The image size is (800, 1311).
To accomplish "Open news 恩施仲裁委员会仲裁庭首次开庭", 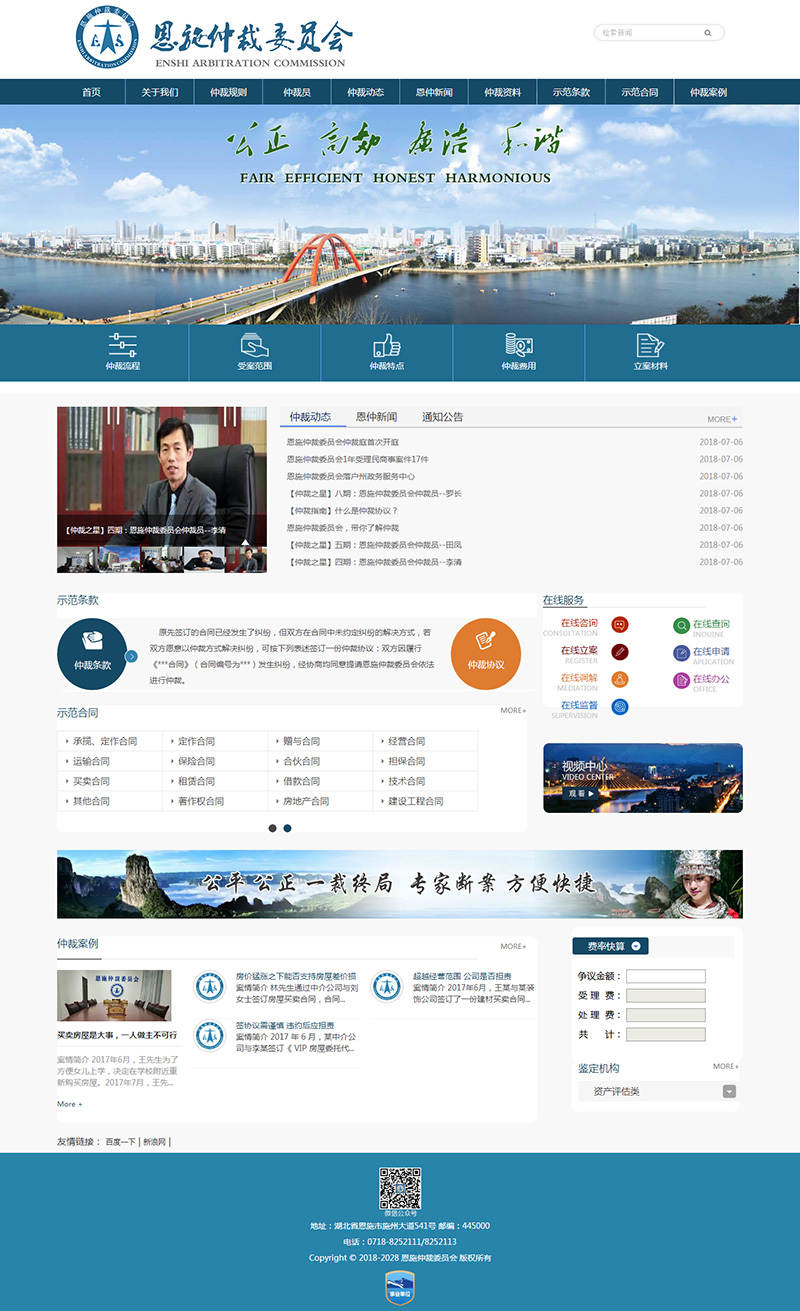I will [343, 442].
